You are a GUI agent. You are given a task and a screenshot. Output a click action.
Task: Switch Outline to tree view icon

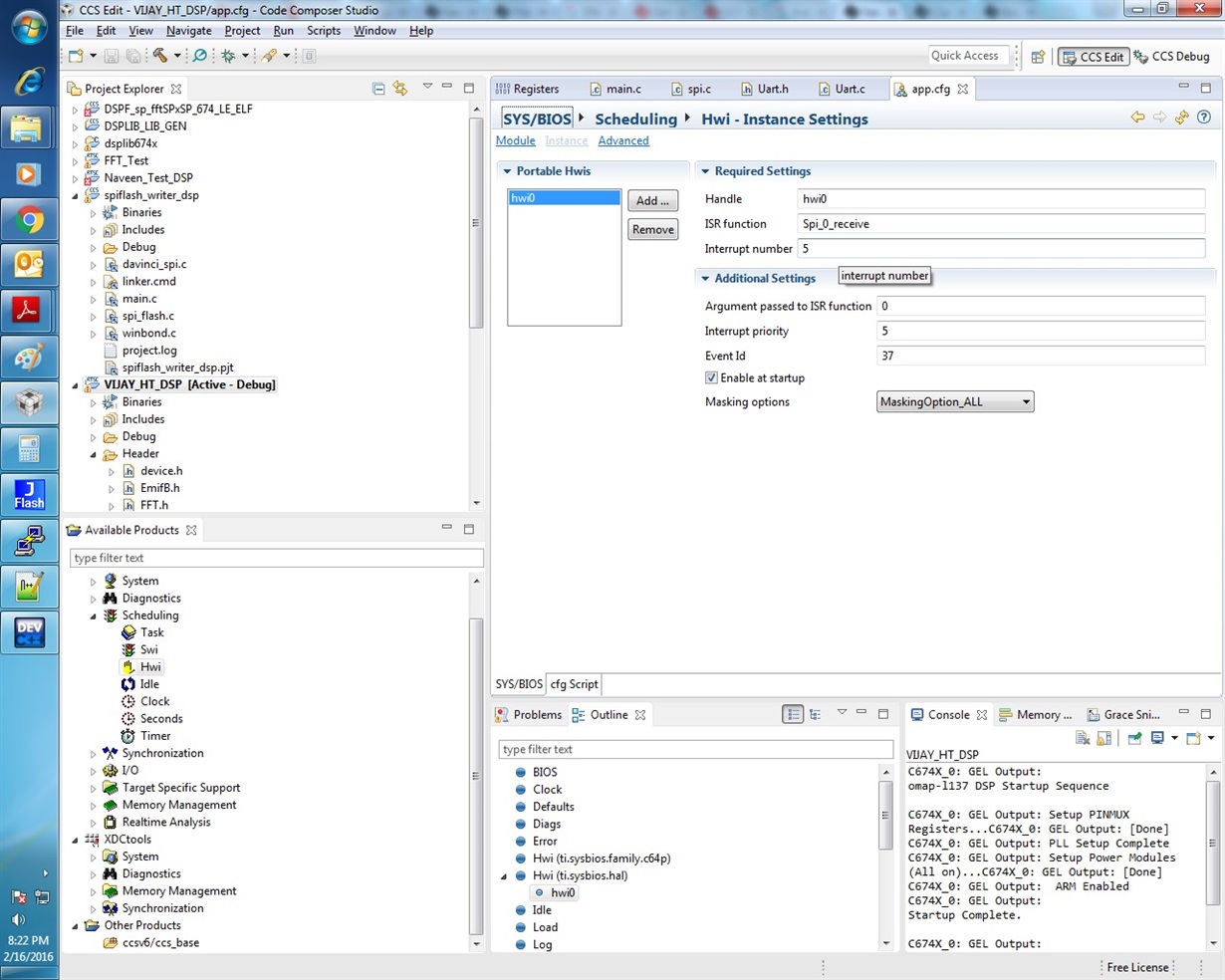(x=816, y=714)
